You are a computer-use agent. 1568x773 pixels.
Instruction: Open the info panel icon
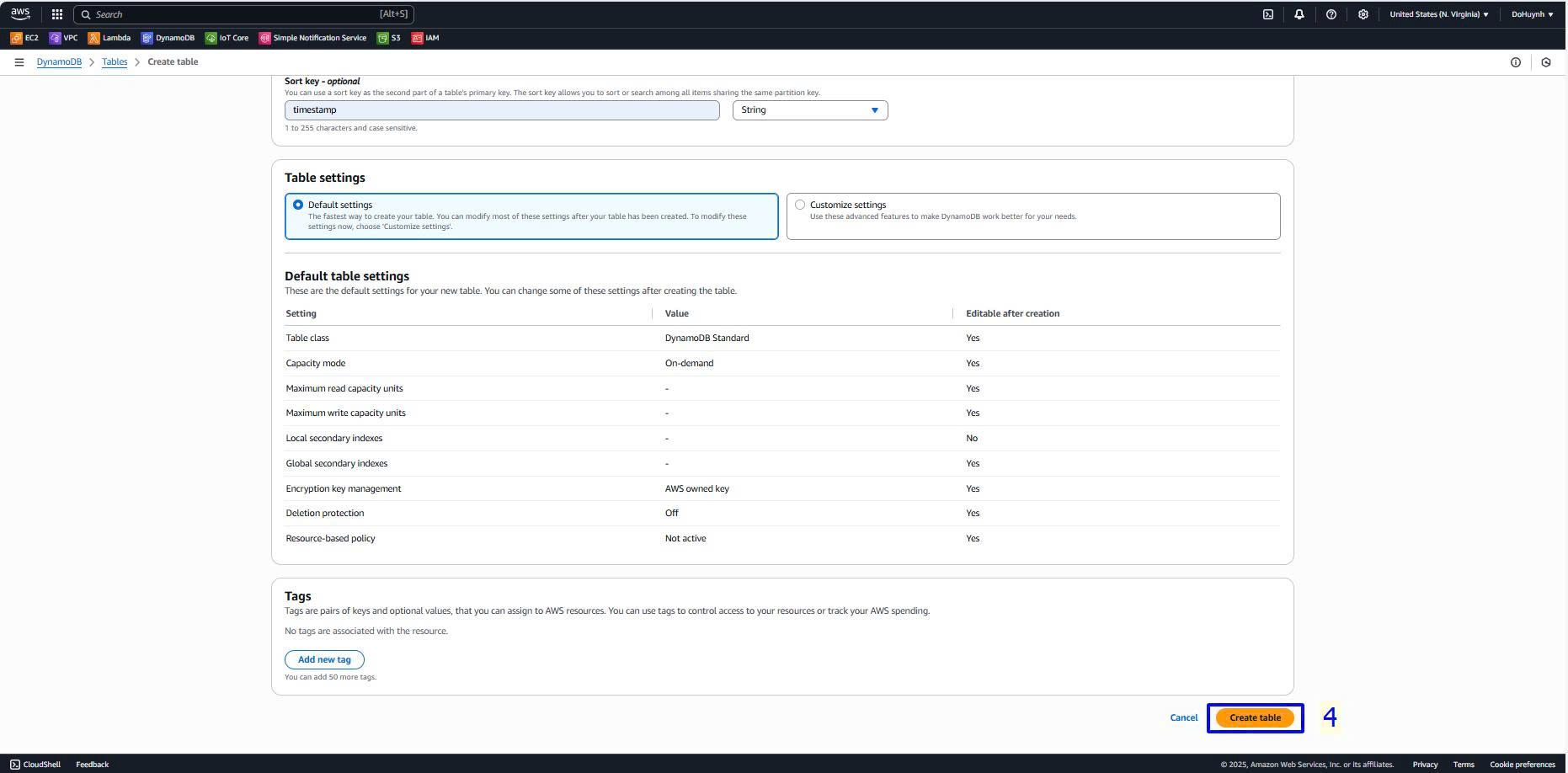coord(1515,62)
